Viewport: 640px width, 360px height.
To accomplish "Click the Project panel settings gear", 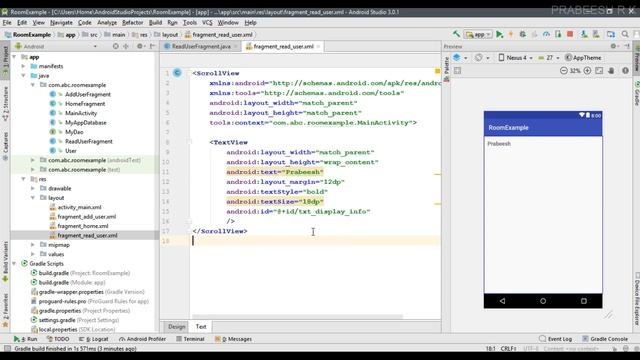I will coord(140,46).
